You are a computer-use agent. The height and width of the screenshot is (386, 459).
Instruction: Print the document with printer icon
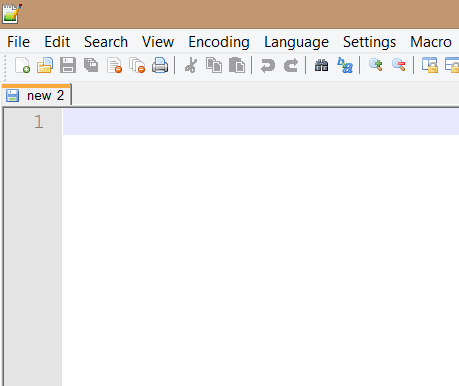pyautogui.click(x=160, y=65)
